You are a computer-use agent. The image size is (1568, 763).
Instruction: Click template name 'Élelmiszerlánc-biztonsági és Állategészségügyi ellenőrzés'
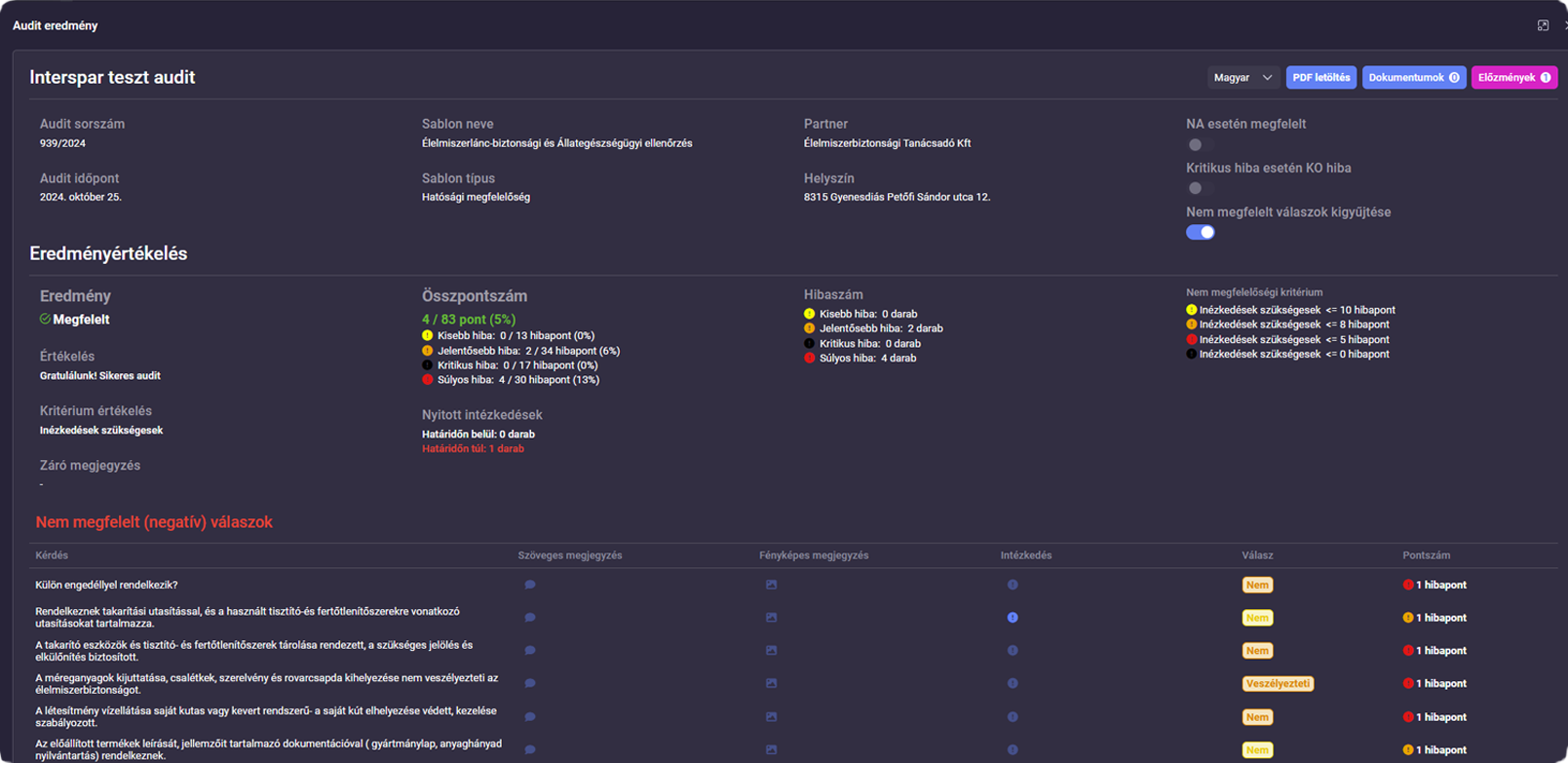[x=556, y=143]
